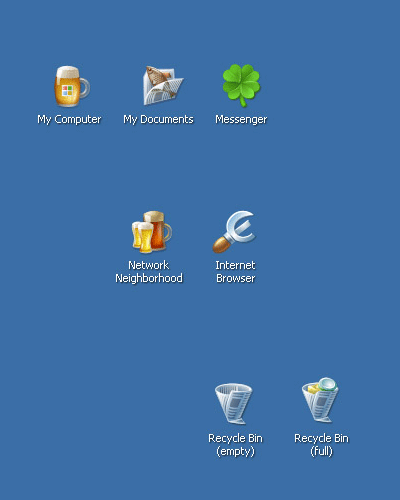Select the My Documents fish newspaper icon
The width and height of the screenshot is (400, 500).
pos(163,85)
